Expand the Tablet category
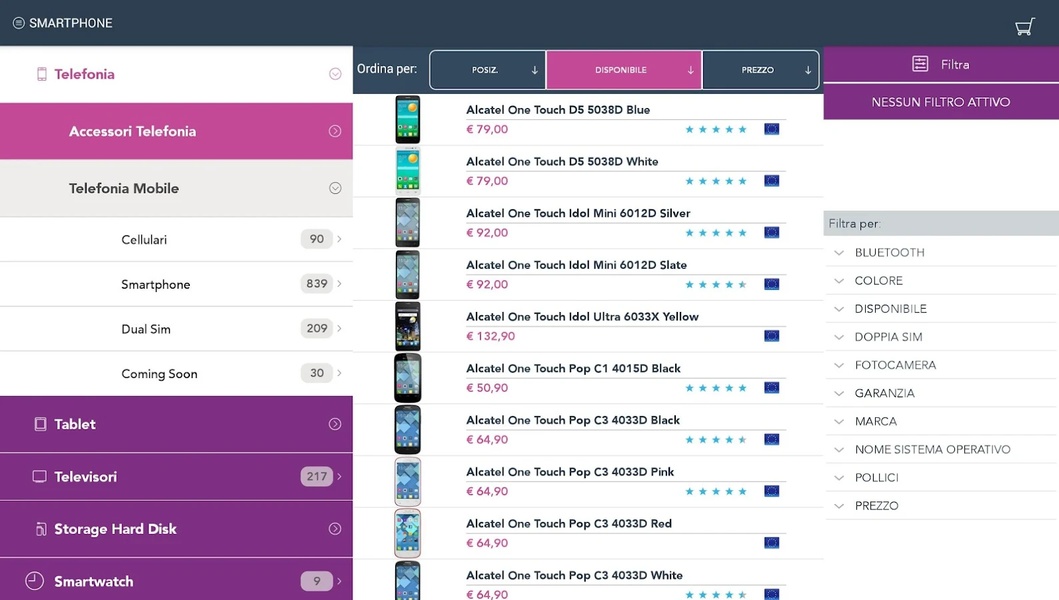Viewport: 1059px width, 600px height. 335,424
